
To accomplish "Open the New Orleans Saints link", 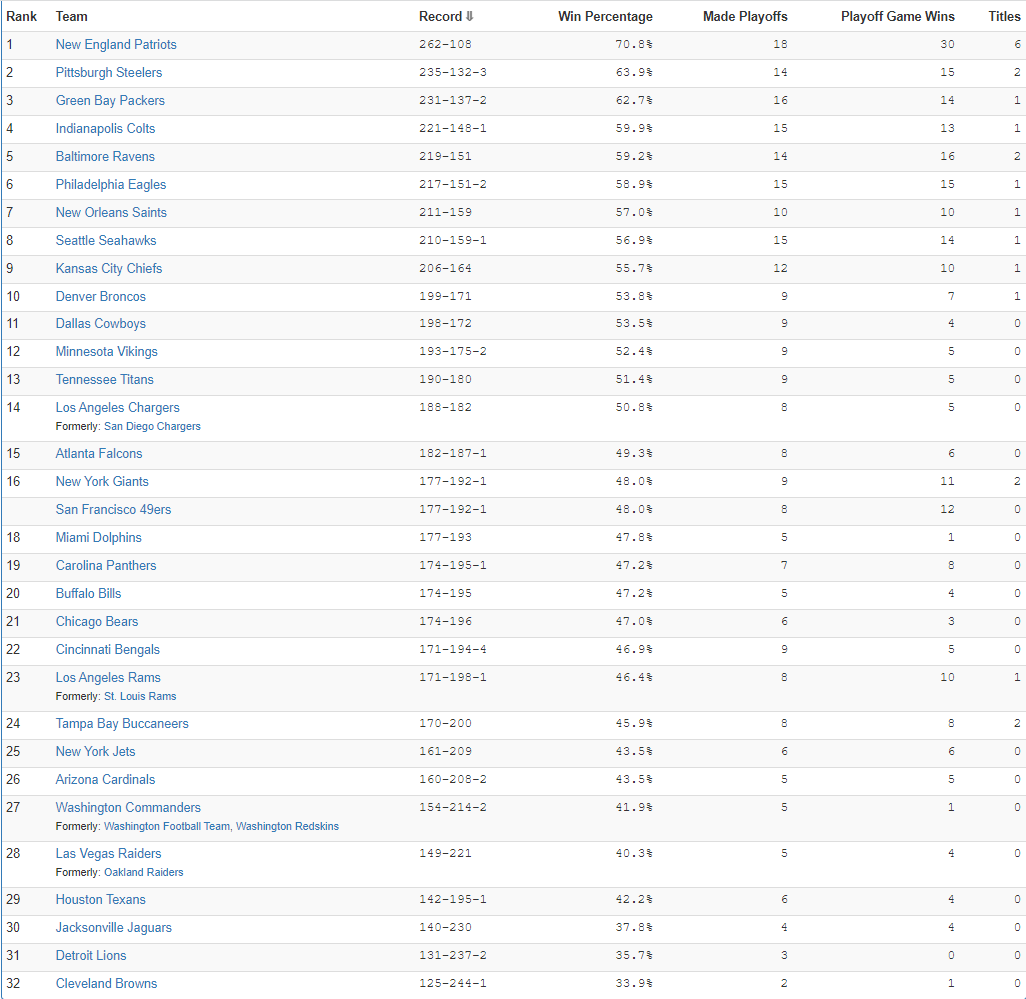I will click(x=111, y=213).
